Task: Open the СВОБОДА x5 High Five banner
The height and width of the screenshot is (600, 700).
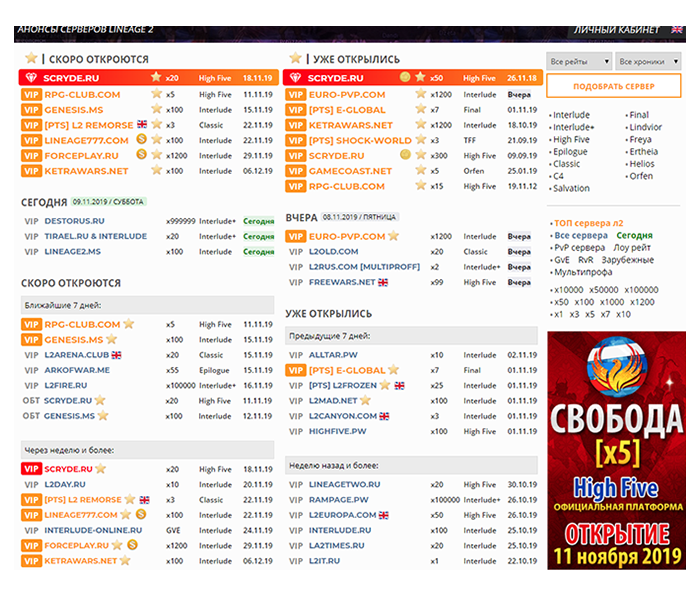Action: (x=617, y=450)
